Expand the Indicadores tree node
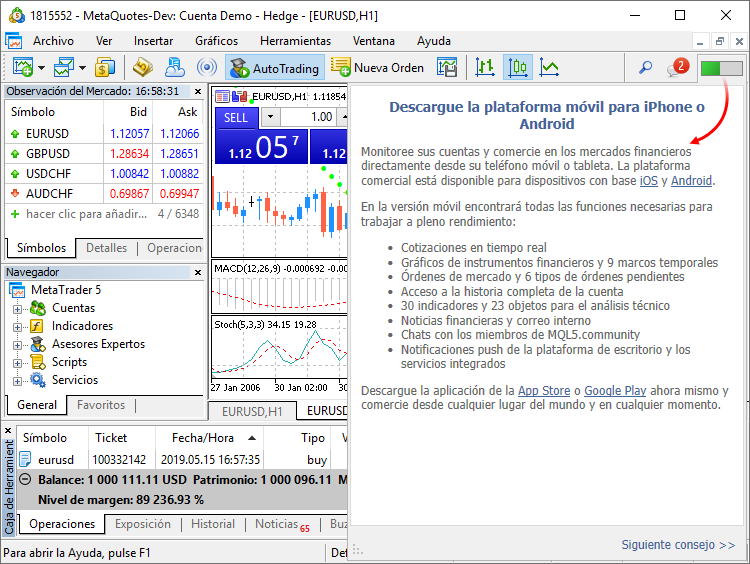This screenshot has height=564, width=750. (17, 326)
